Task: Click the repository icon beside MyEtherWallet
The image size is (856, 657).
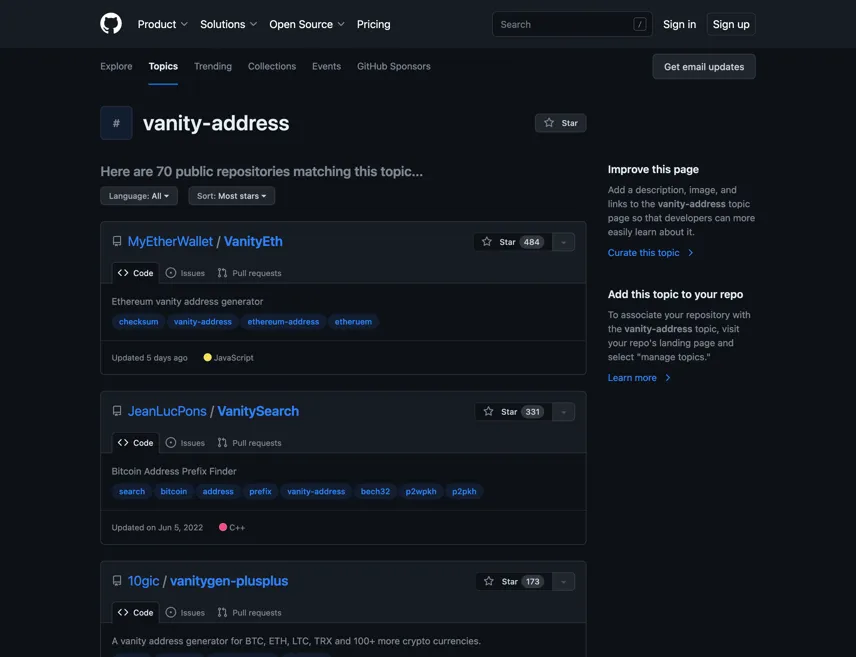Action: (117, 241)
